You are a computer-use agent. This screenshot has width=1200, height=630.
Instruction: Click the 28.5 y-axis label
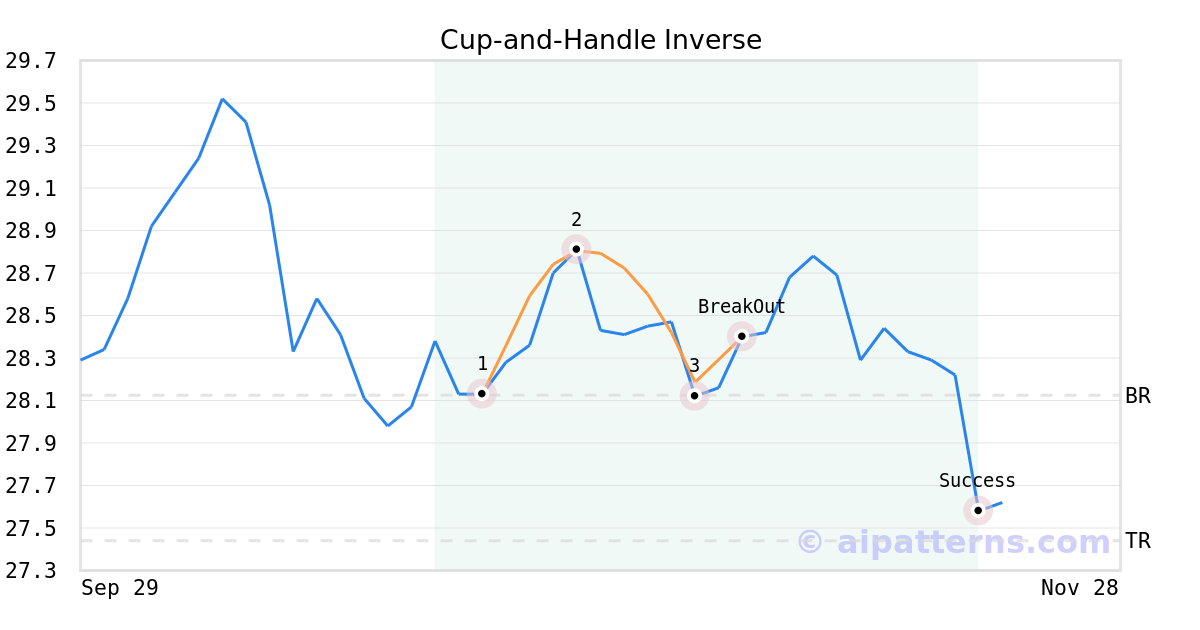pos(31,316)
